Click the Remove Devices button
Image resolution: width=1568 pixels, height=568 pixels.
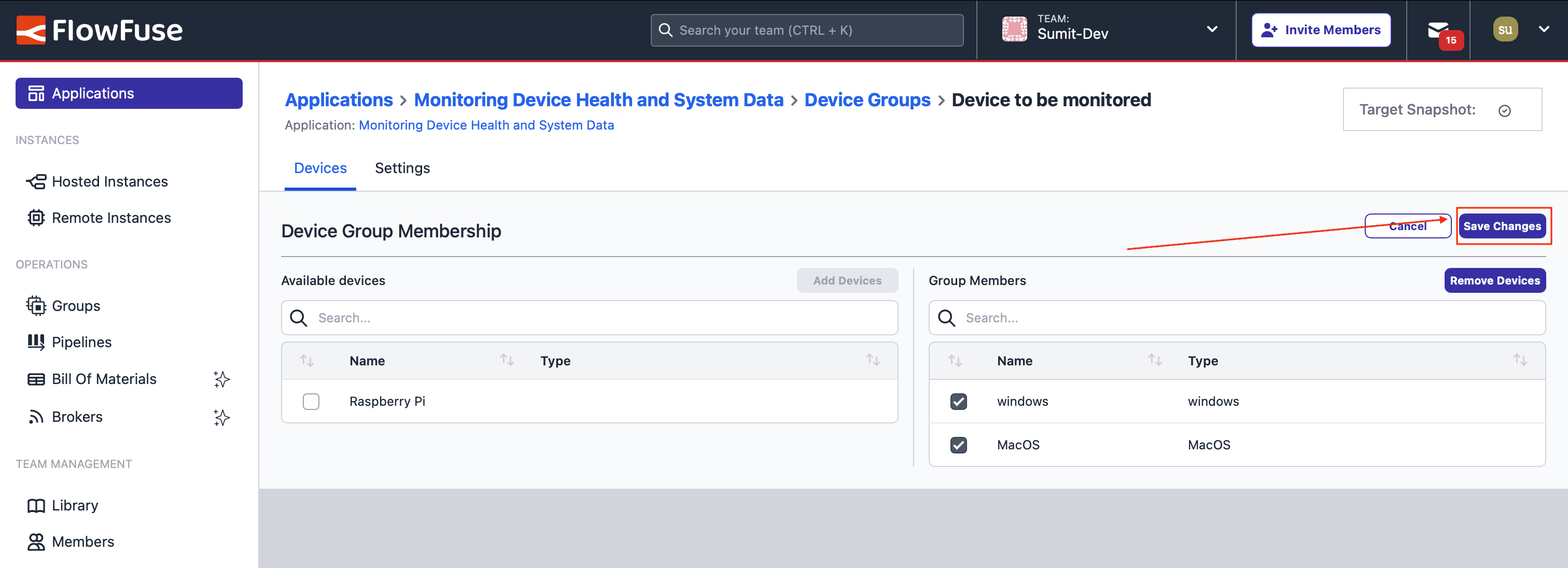1495,280
